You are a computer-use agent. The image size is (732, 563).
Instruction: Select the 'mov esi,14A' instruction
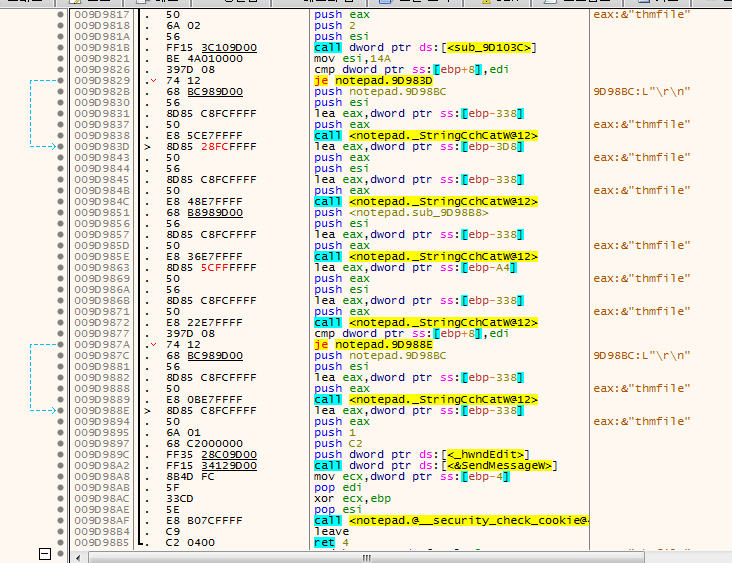(x=352, y=59)
